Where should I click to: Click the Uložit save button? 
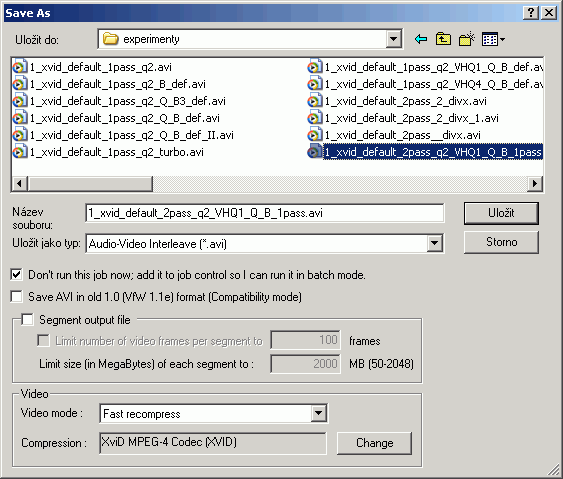pyautogui.click(x=501, y=213)
